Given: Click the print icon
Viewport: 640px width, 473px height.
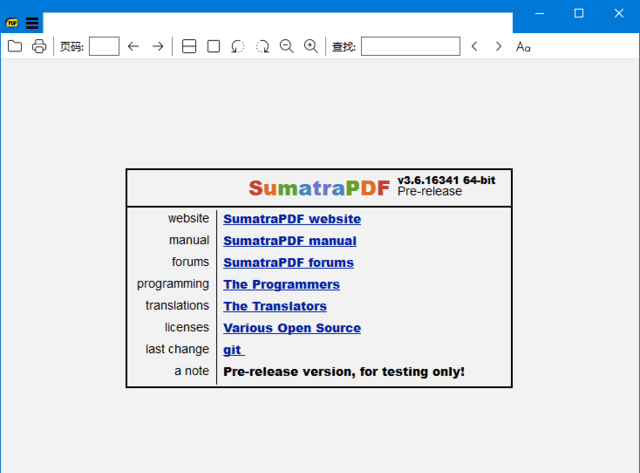Looking at the screenshot, I should pos(39,46).
